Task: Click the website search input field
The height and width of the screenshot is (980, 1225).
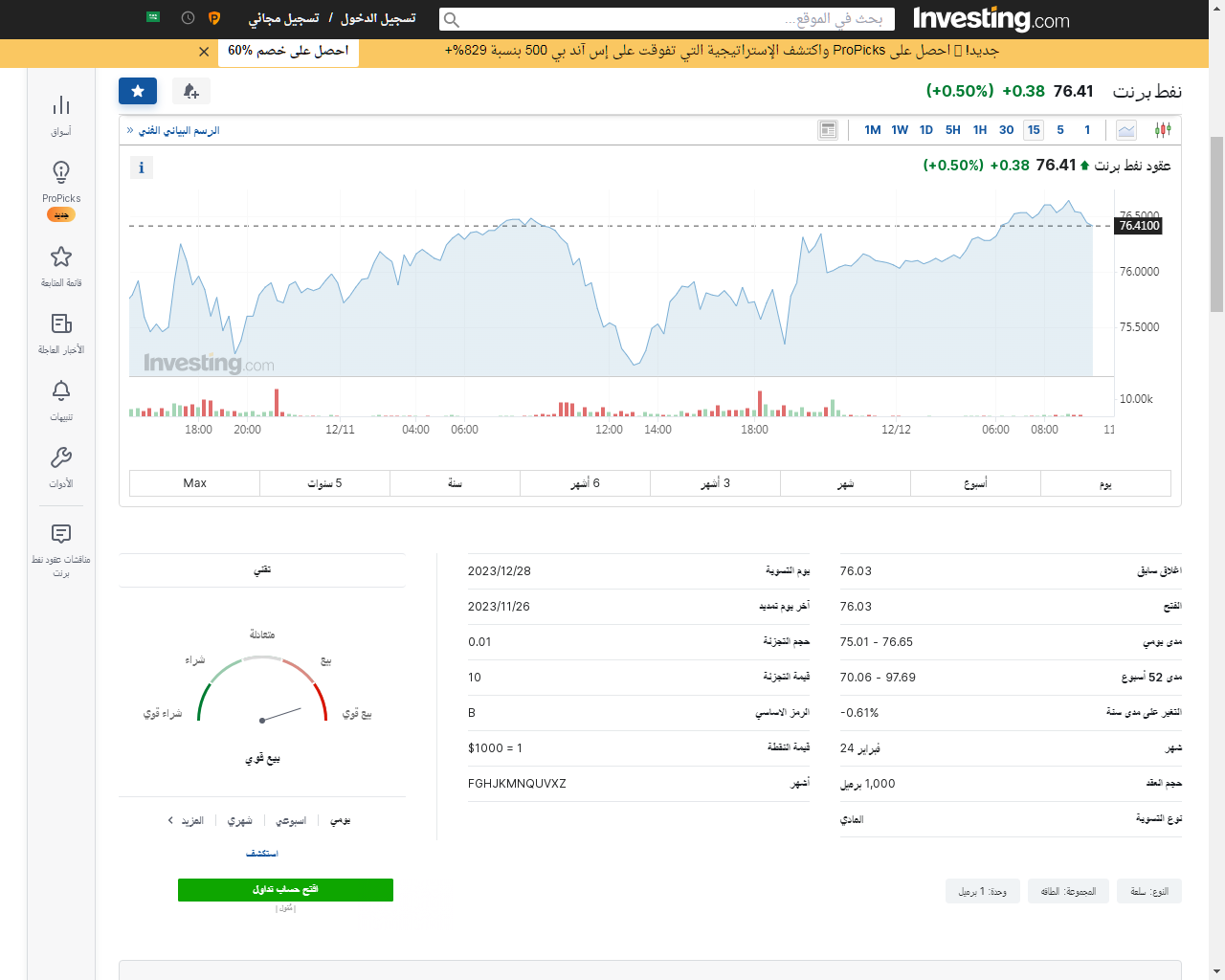Action: pos(667,19)
